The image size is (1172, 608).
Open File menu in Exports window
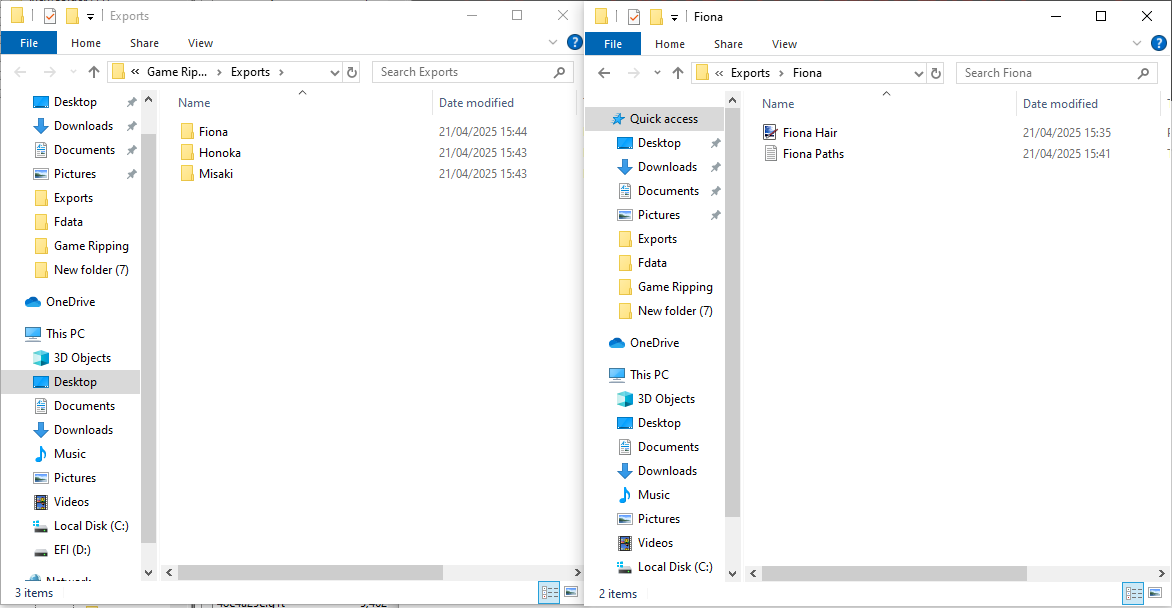[29, 43]
